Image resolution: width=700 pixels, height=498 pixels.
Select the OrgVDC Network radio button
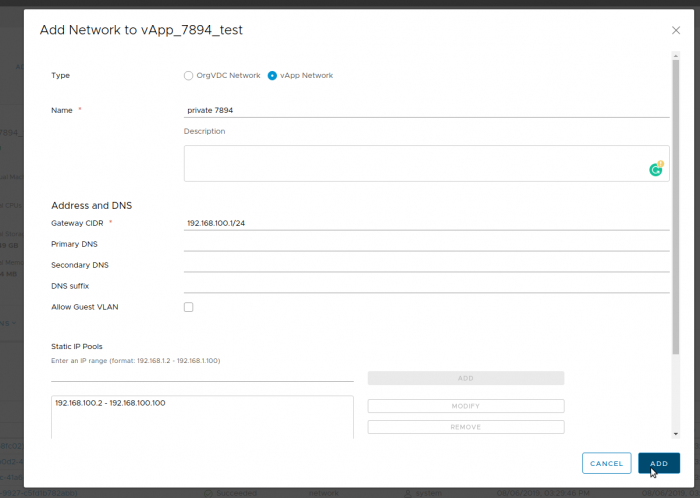(188, 75)
